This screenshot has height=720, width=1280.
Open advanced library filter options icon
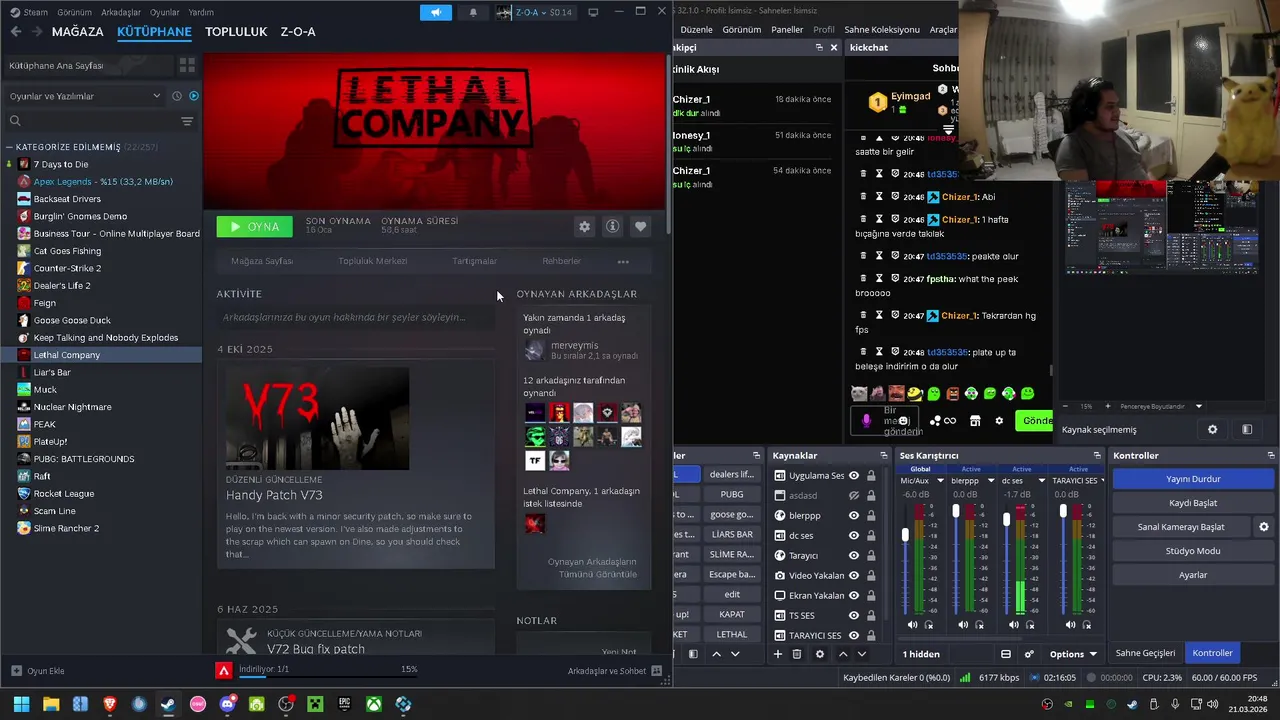pyautogui.click(x=187, y=121)
